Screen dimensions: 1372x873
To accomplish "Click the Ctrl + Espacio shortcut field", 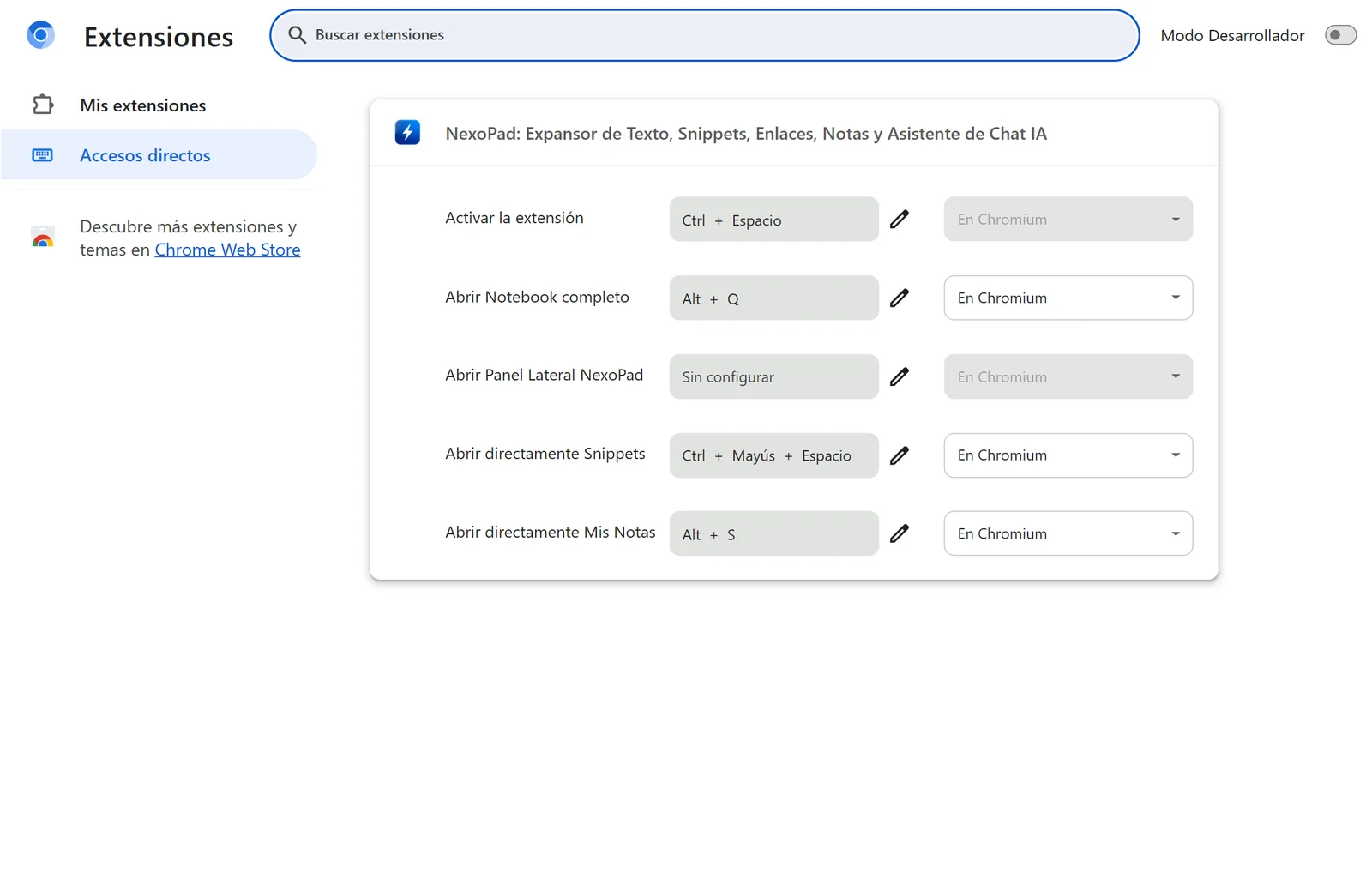I will 773,220.
